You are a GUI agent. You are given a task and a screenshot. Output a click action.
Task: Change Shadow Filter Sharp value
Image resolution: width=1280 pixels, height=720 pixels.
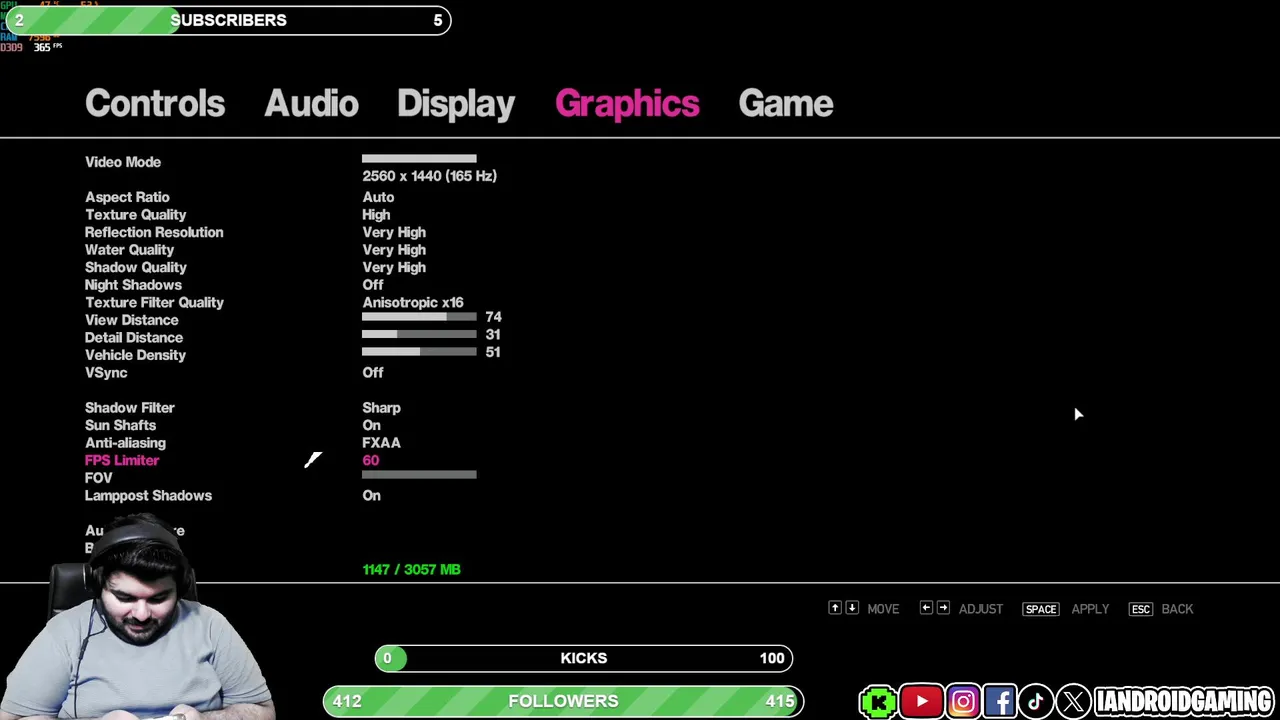click(381, 408)
